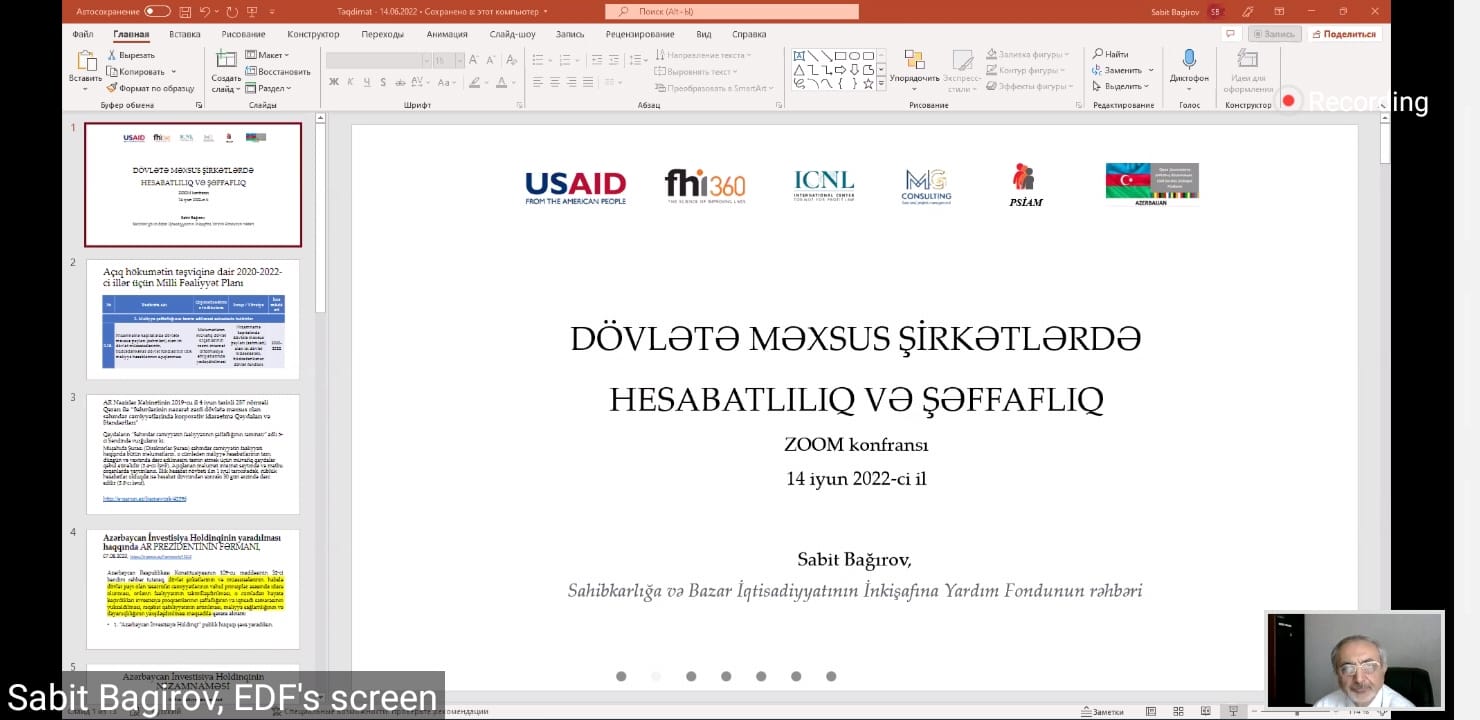
Task: Select the text box shape in gallery
Action: click(x=799, y=56)
